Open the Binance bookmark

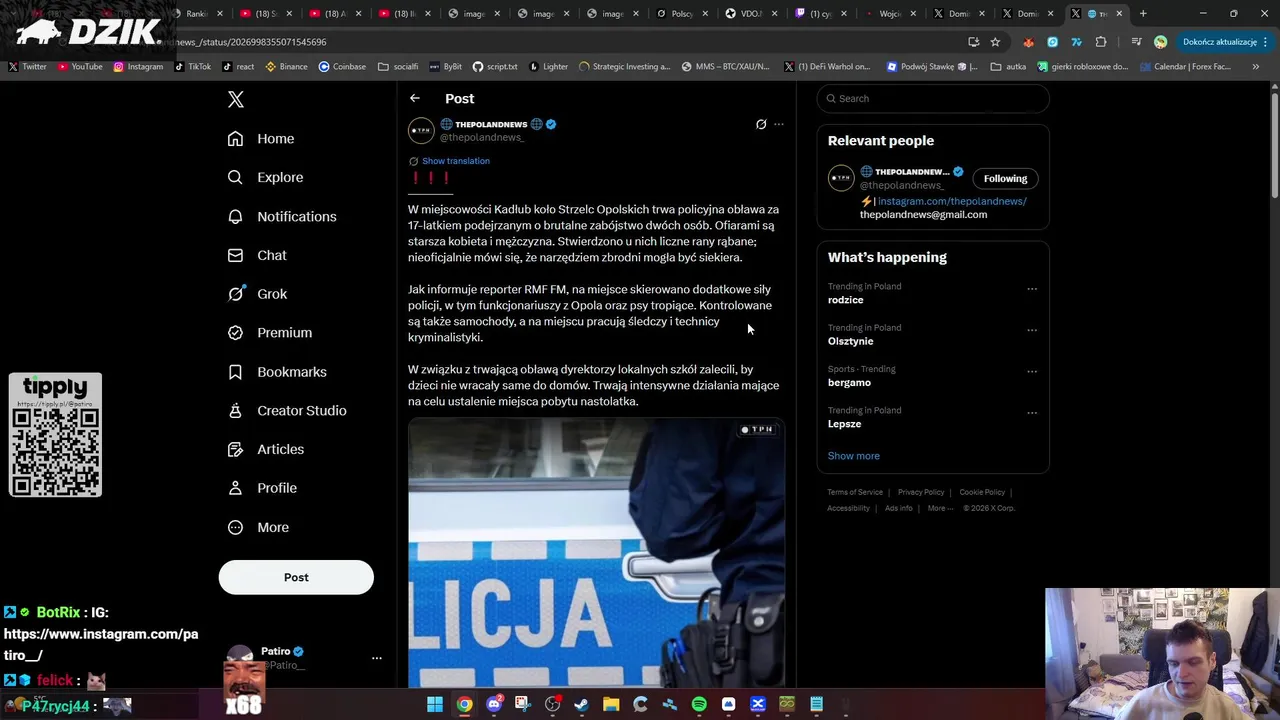pos(286,67)
